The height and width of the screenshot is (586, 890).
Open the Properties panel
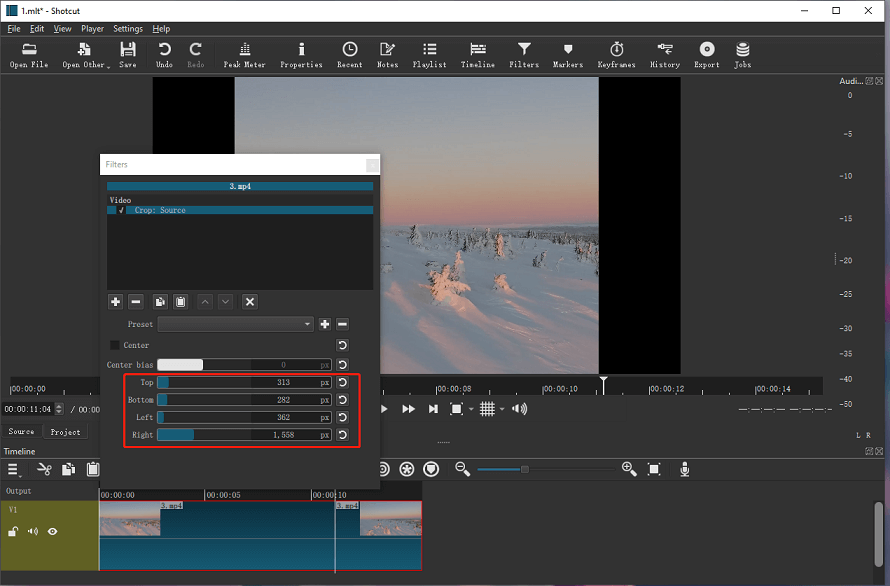(301, 55)
